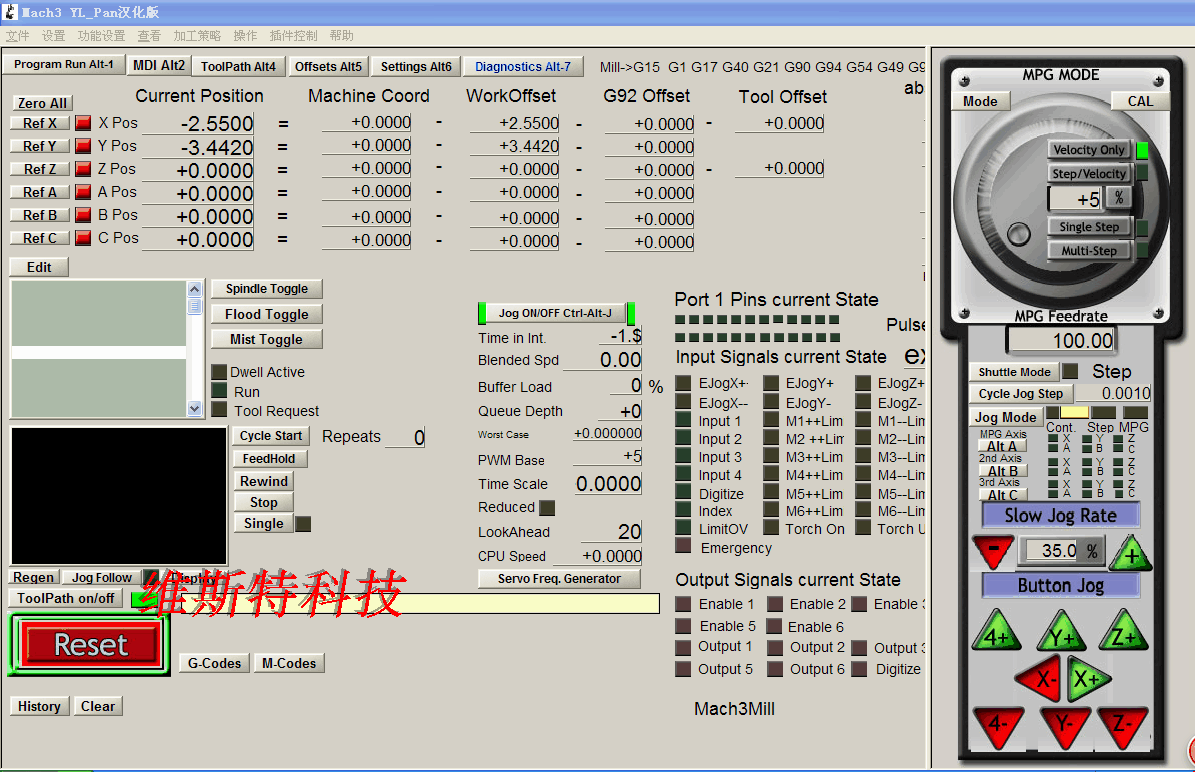Screen dimensions: 1195x772
Task: Click the green 4+ jog arrow
Action: tap(997, 631)
